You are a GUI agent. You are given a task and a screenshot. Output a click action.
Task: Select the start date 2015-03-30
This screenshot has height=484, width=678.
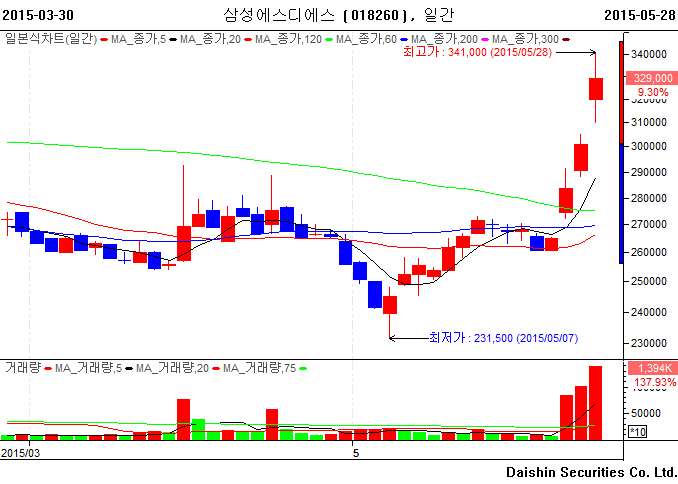pyautogui.click(x=38, y=15)
